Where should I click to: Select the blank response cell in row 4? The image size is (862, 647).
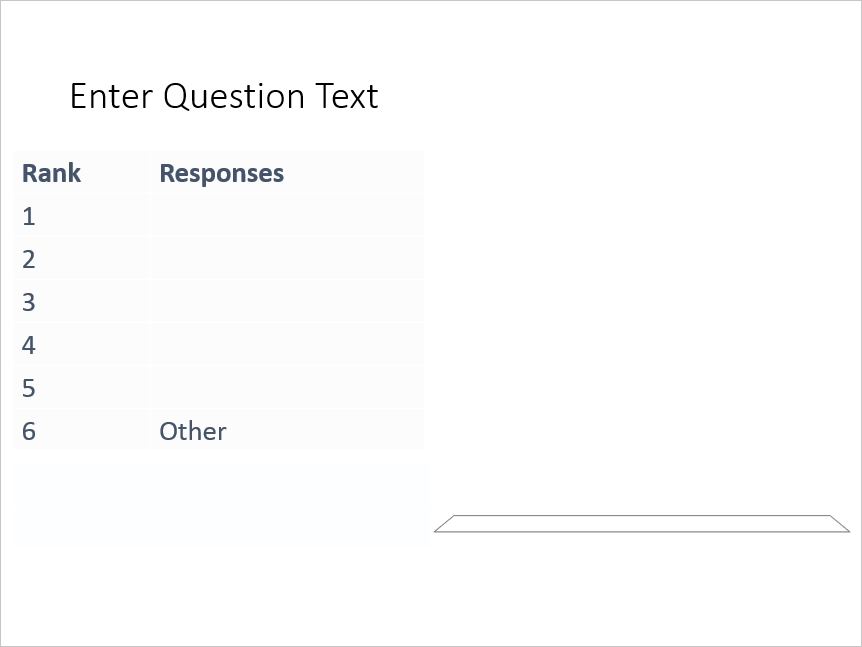tap(287, 345)
